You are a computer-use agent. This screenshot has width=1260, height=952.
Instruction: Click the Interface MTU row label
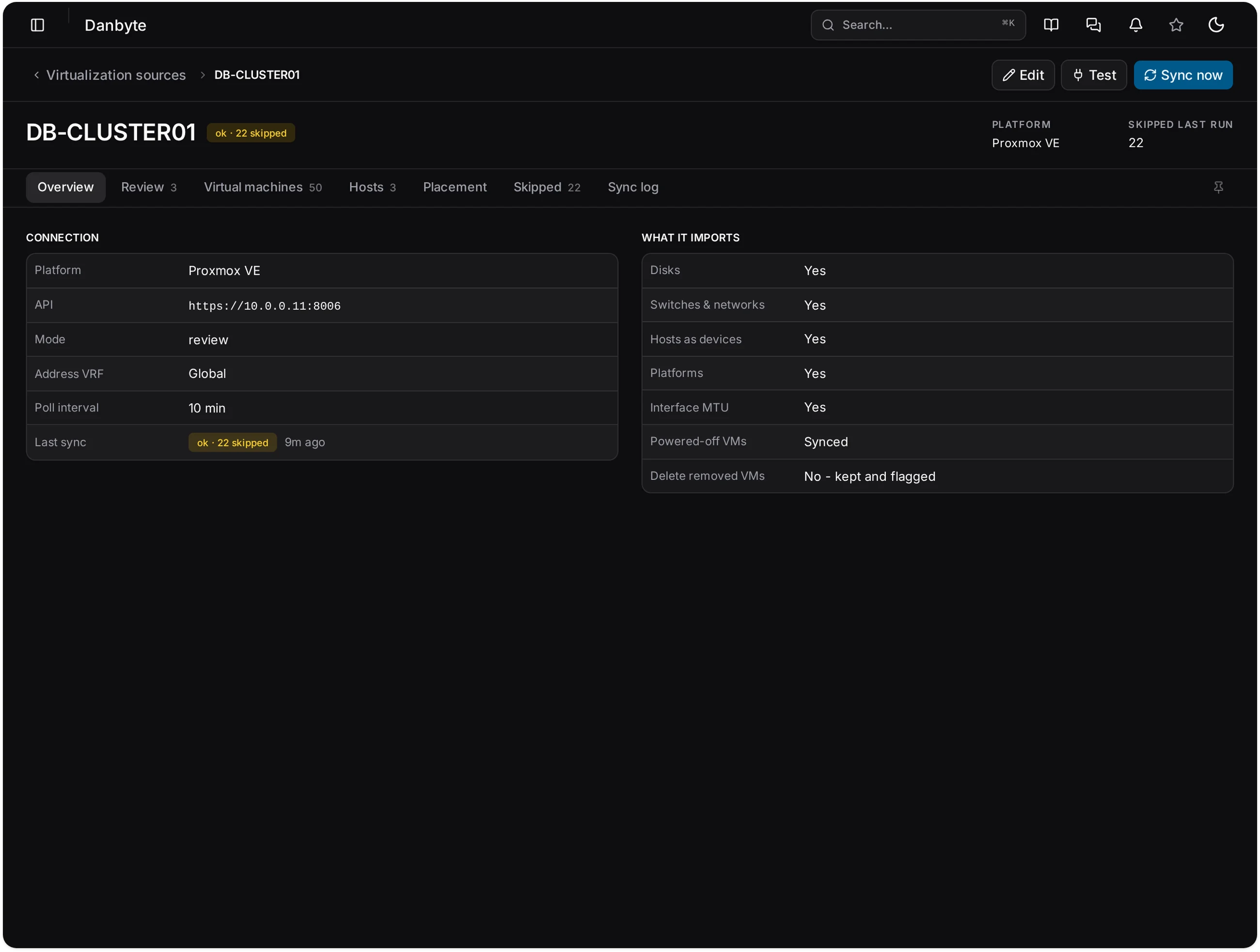[689, 408]
